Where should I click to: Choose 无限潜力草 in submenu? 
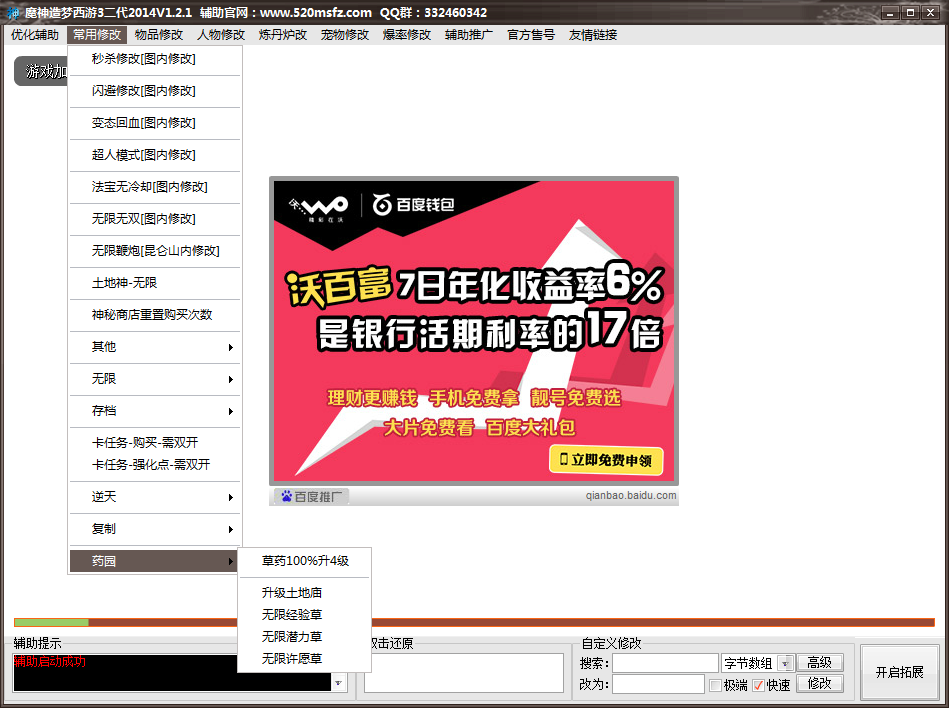(x=304, y=637)
